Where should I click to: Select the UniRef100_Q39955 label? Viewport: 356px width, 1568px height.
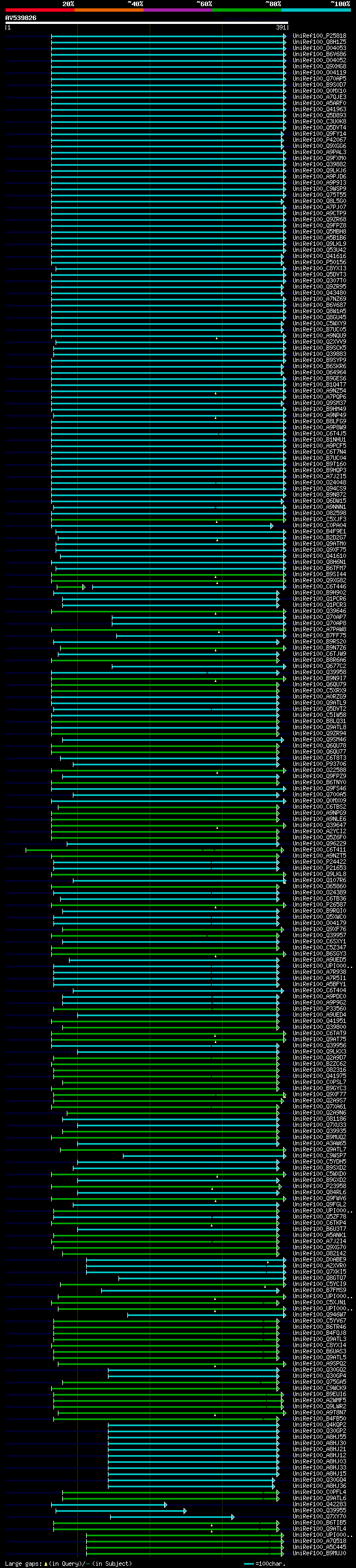319,1510
